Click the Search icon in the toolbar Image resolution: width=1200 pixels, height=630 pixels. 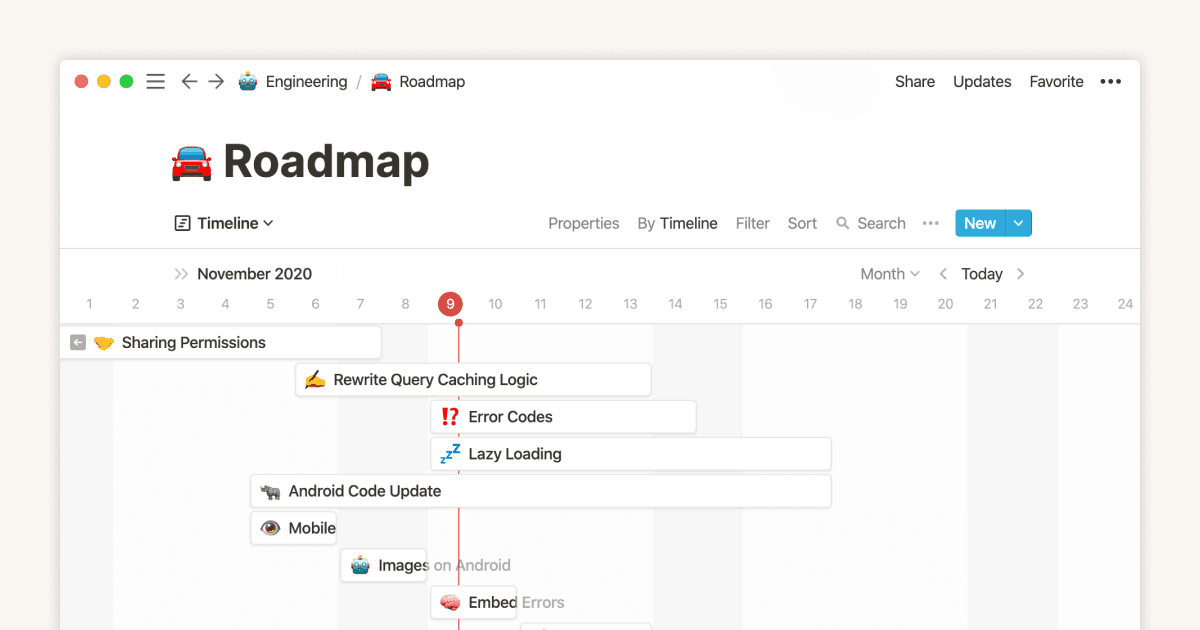843,223
